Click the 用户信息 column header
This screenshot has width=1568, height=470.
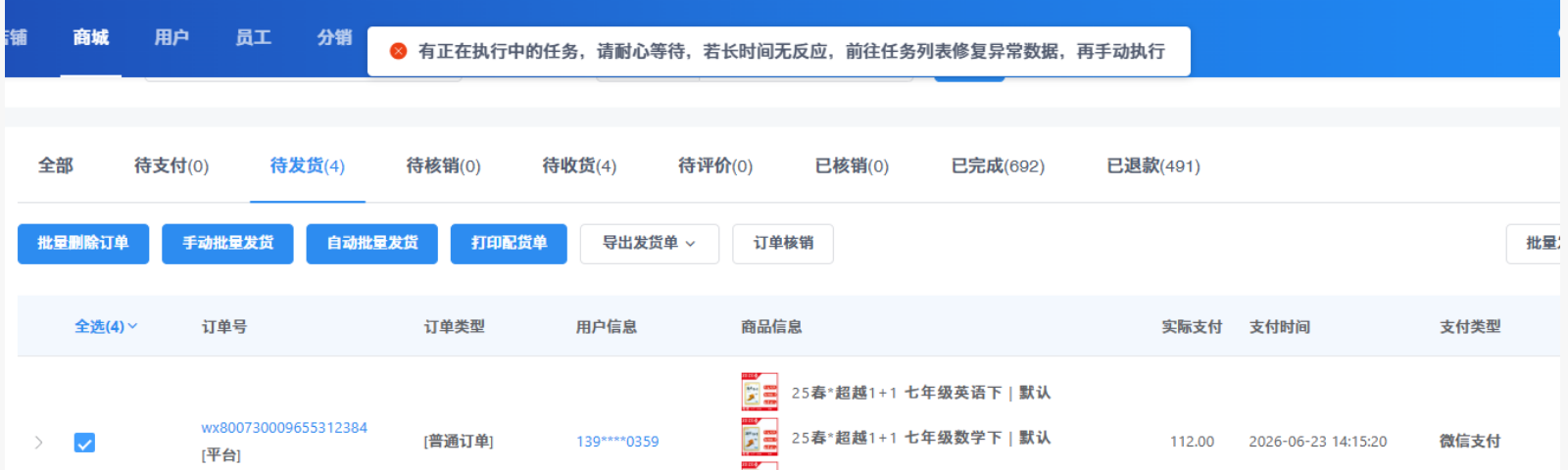(x=607, y=327)
